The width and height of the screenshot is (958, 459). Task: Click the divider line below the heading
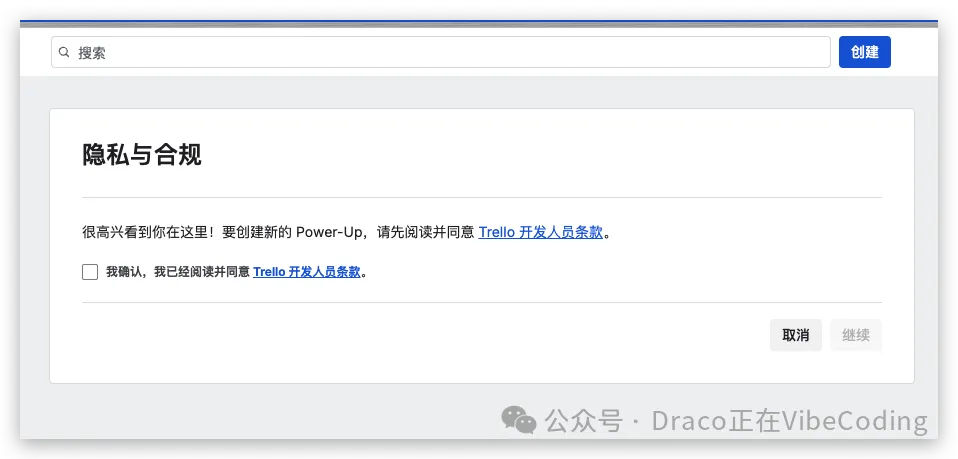tap(482, 197)
